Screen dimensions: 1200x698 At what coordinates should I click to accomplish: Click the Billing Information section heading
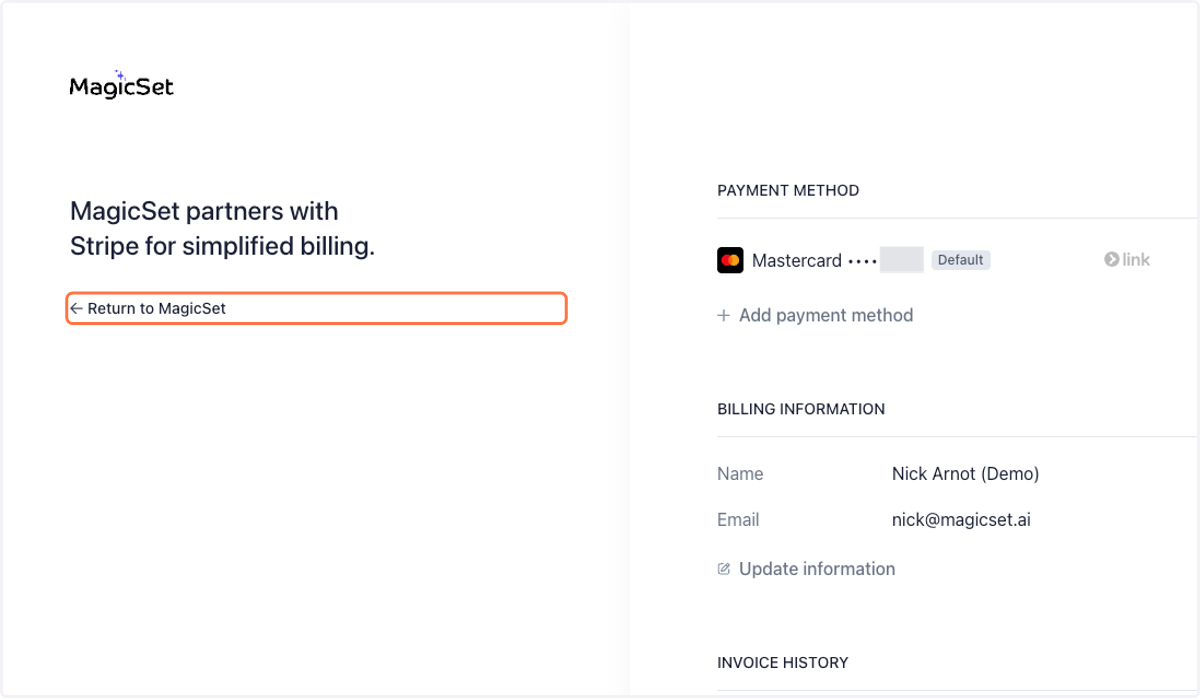pyautogui.click(x=801, y=409)
